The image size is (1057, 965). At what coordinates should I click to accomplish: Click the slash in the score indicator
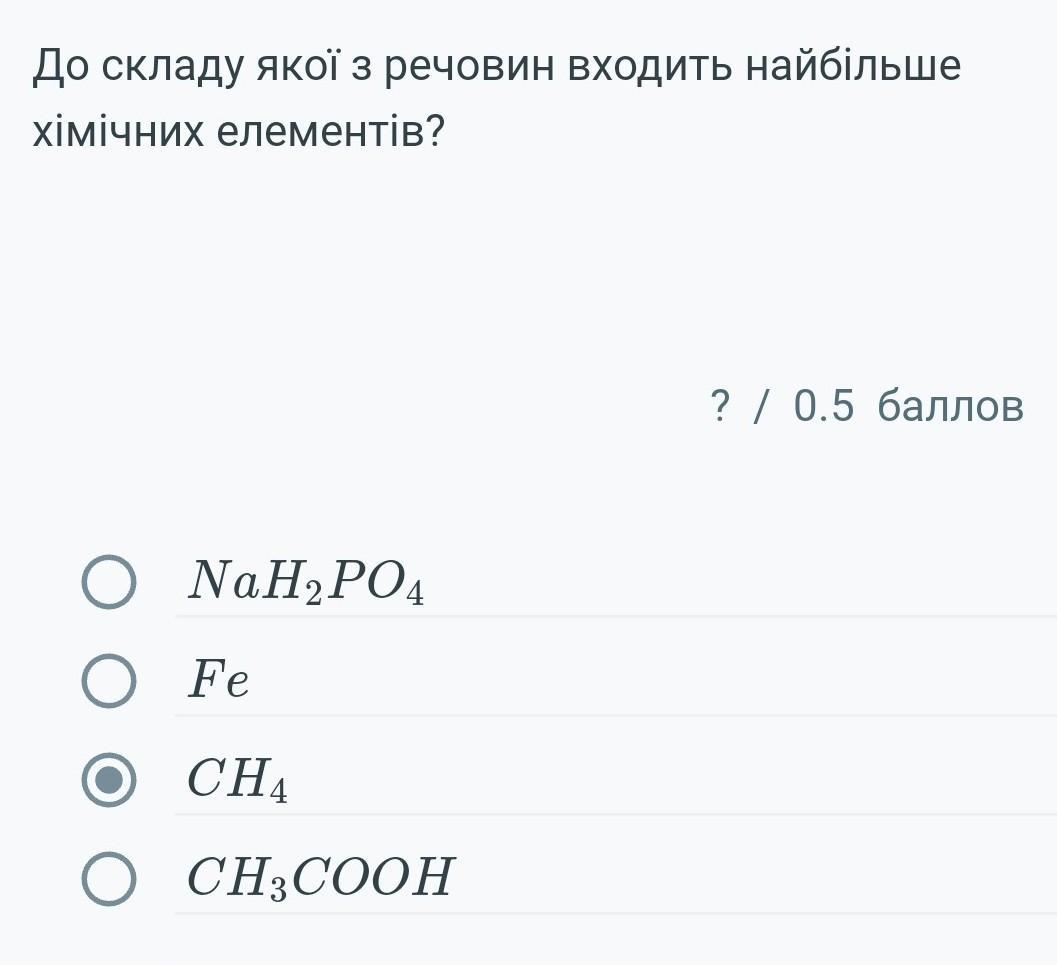(763, 407)
